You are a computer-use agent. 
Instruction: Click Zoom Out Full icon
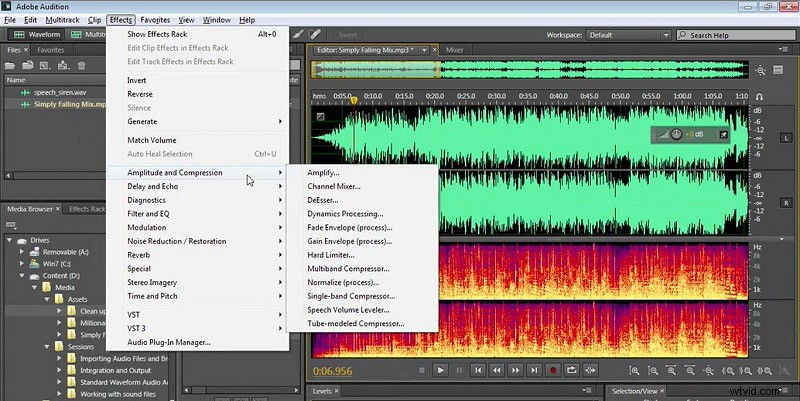[709, 371]
